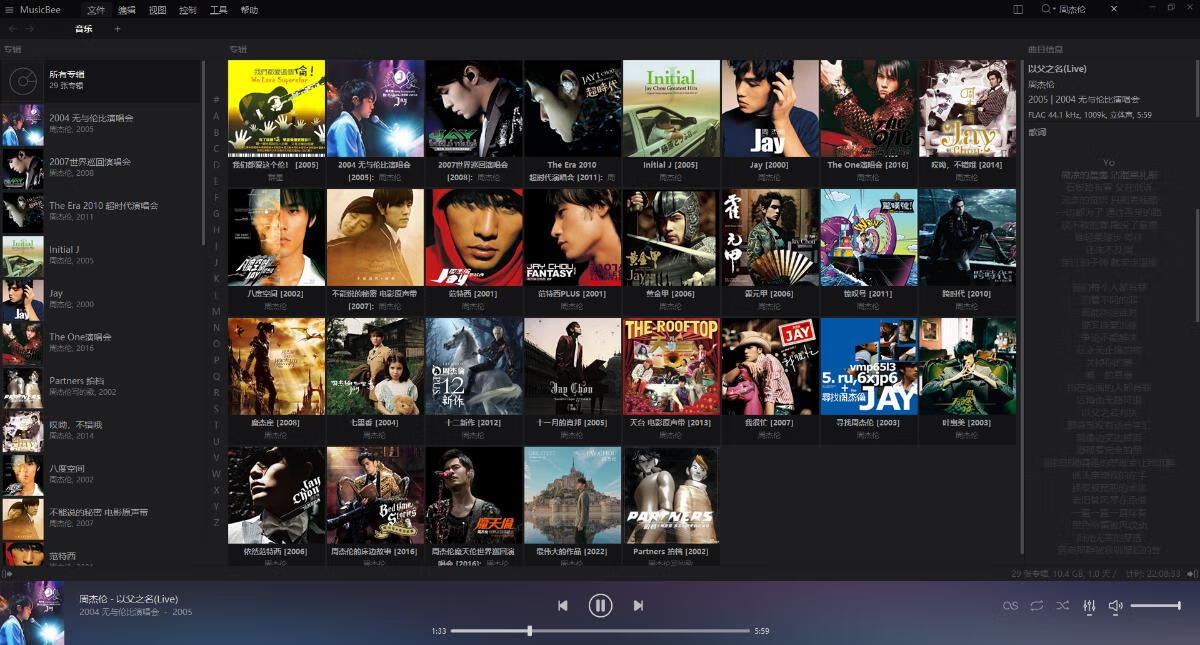The width and height of the screenshot is (1200, 645).
Task: Click the panel layout icon
Action: click(1018, 9)
